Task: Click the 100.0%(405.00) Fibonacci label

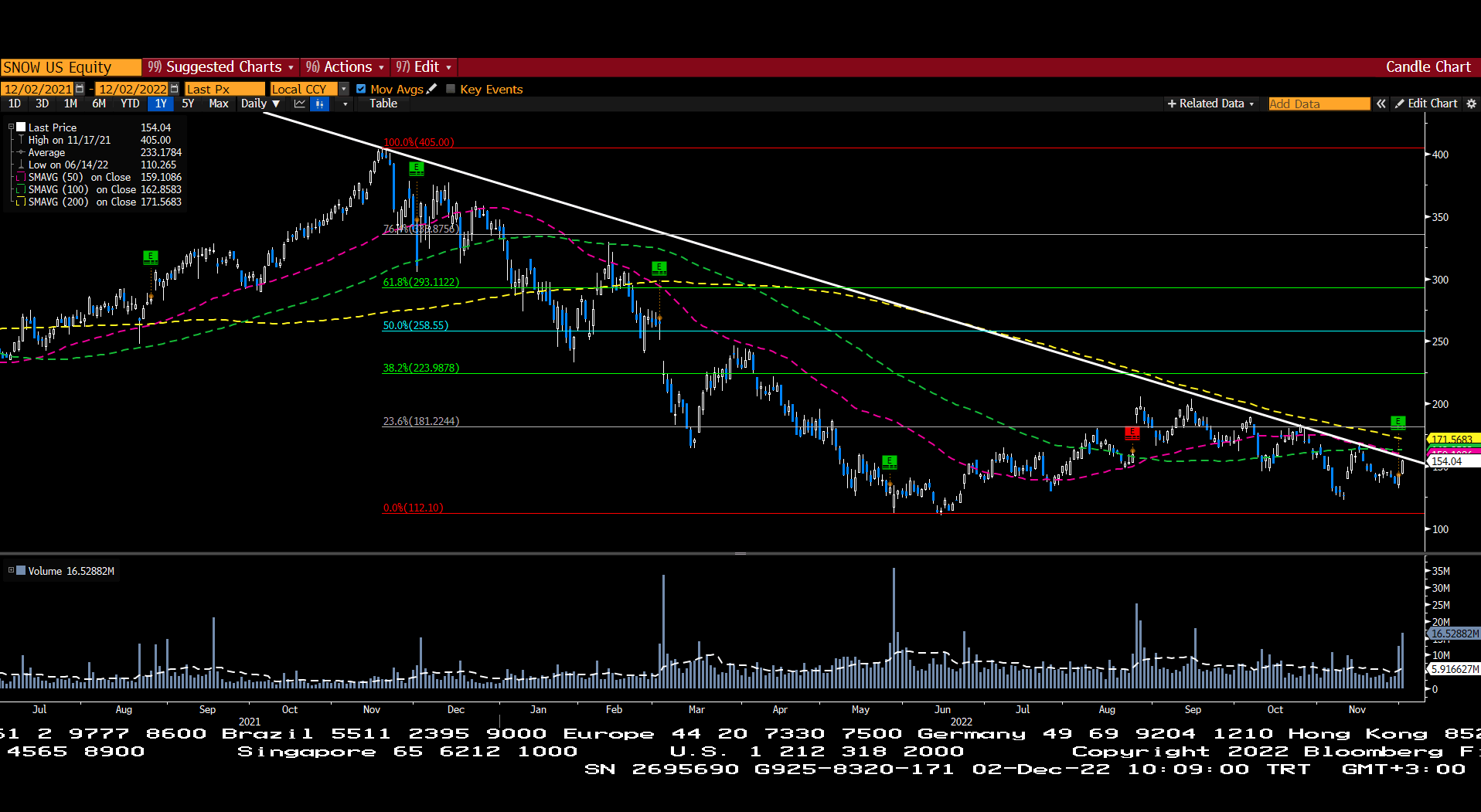Action: click(419, 142)
